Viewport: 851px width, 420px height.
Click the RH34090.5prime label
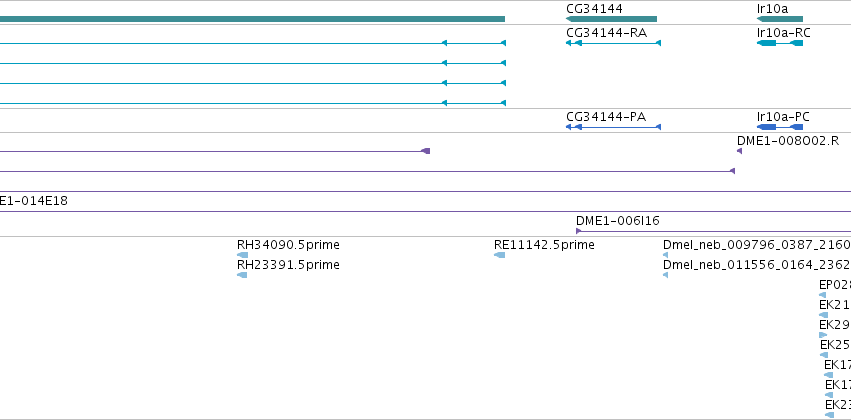[288, 245]
